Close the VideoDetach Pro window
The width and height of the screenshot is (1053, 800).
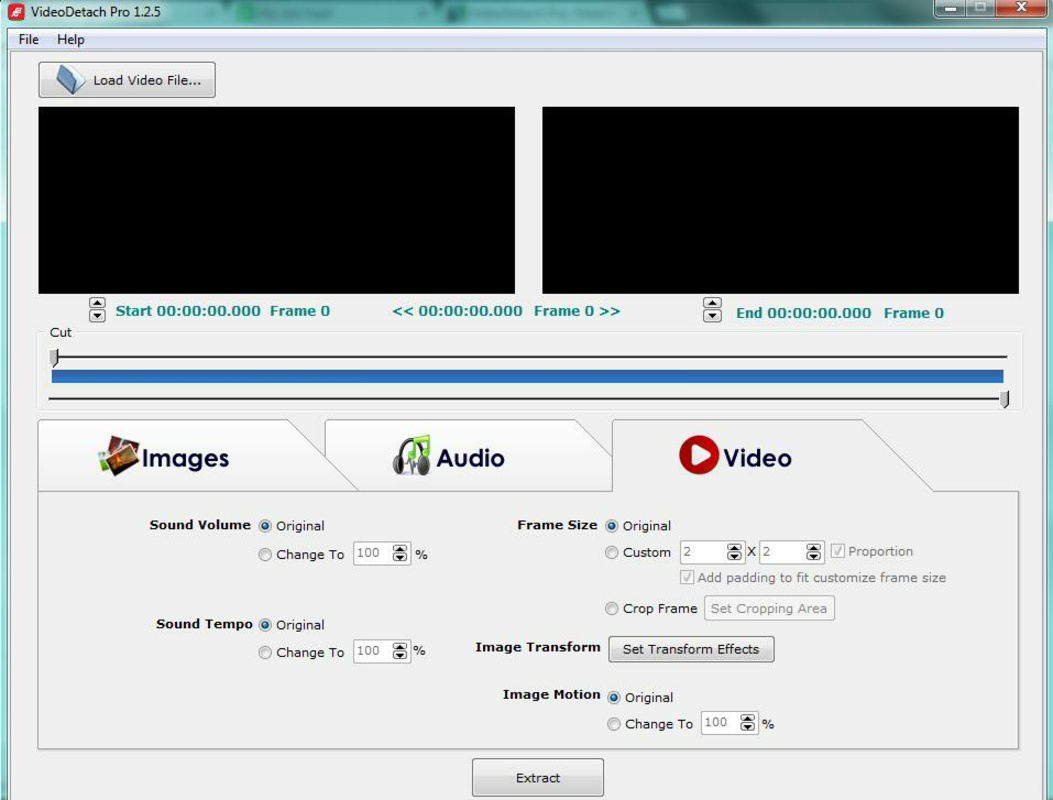(x=1021, y=8)
